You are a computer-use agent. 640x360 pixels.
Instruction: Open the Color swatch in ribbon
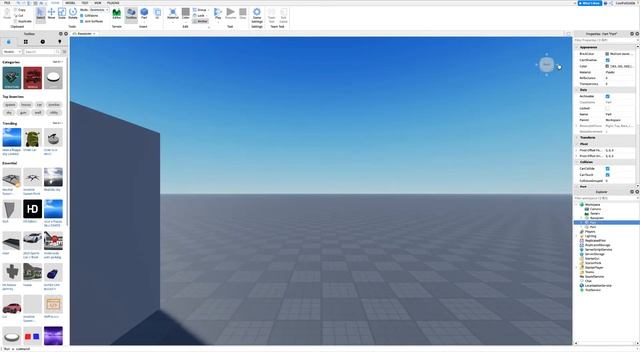coord(186,13)
